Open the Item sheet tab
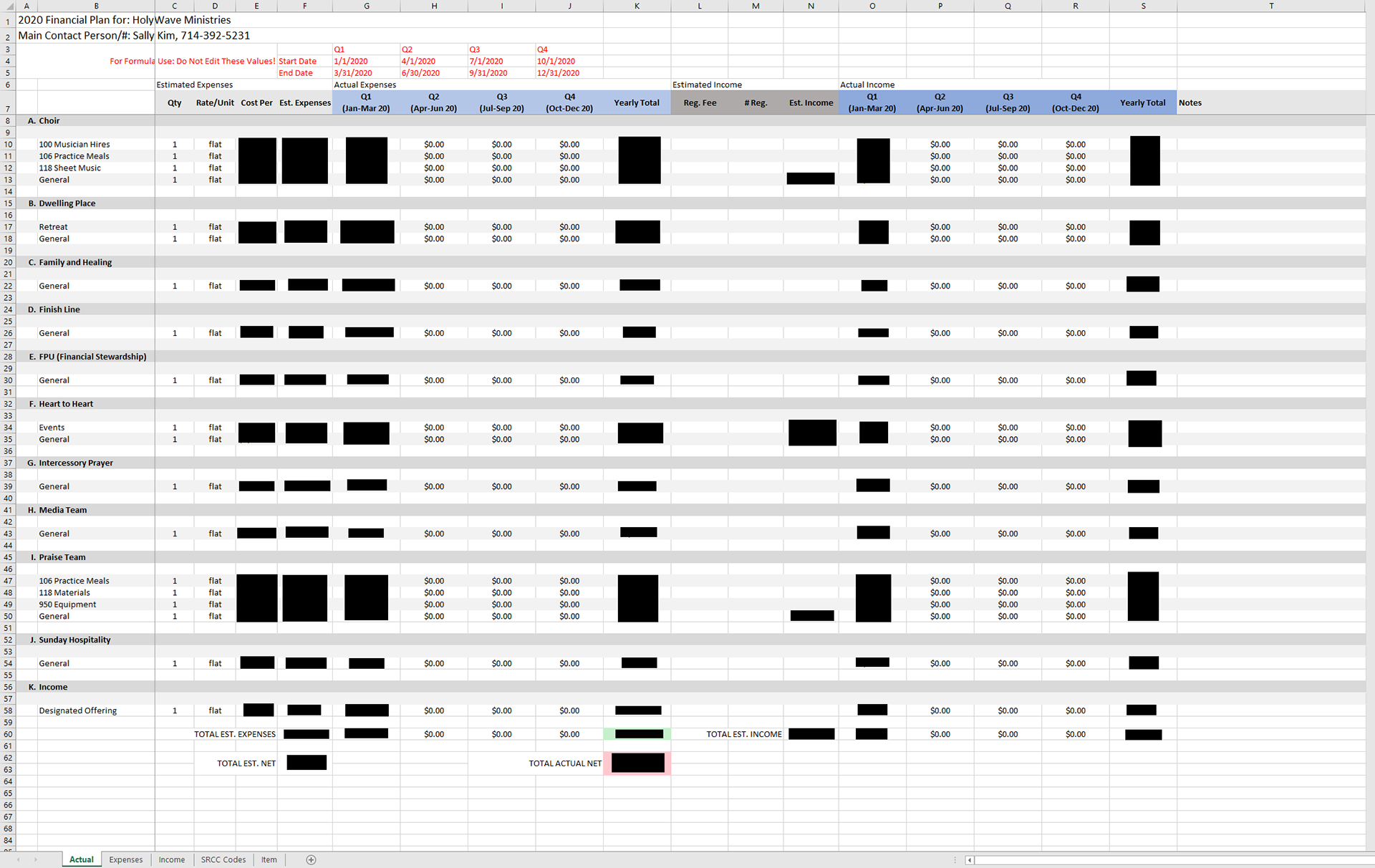Image resolution: width=1375 pixels, height=868 pixels. [269, 859]
